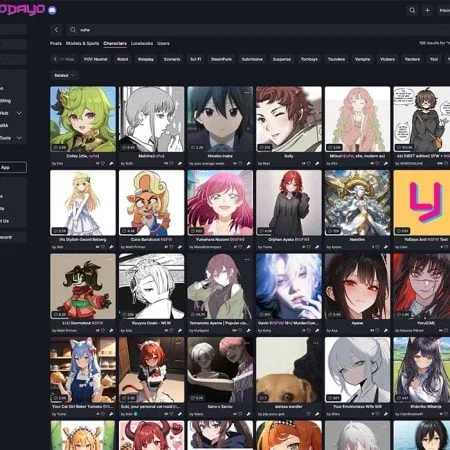Click the pin icon on the Gavin card

(x=317, y=330)
